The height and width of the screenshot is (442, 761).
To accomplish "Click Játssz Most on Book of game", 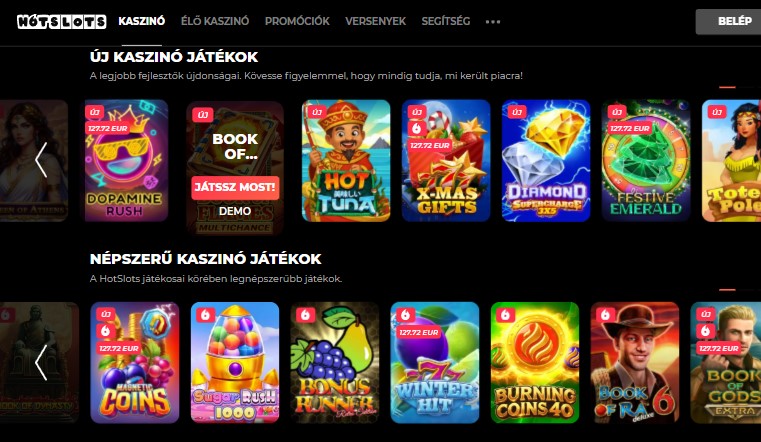I will point(235,187).
